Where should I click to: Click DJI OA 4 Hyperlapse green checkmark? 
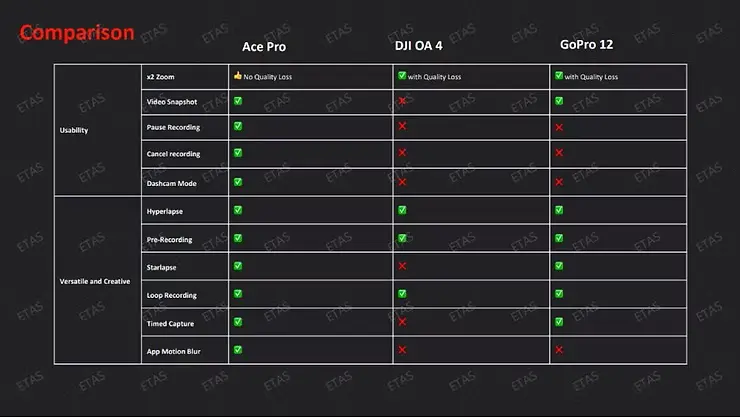[402, 210]
